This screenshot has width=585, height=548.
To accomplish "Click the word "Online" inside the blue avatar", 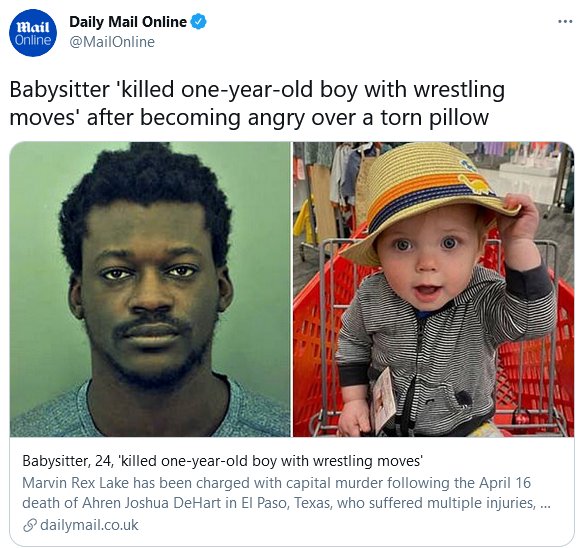I will point(33,40).
